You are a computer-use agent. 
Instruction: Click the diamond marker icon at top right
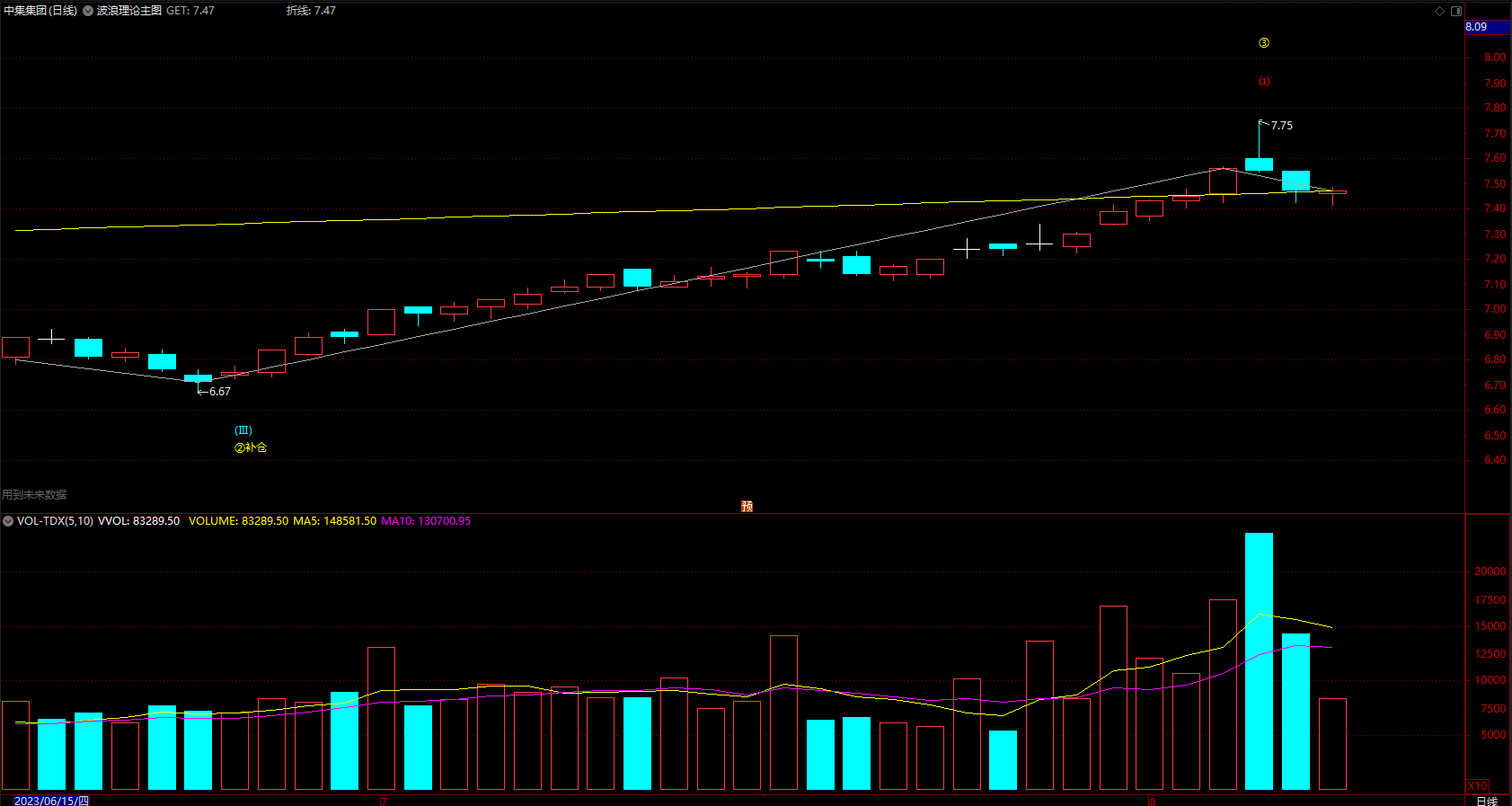coord(1439,11)
